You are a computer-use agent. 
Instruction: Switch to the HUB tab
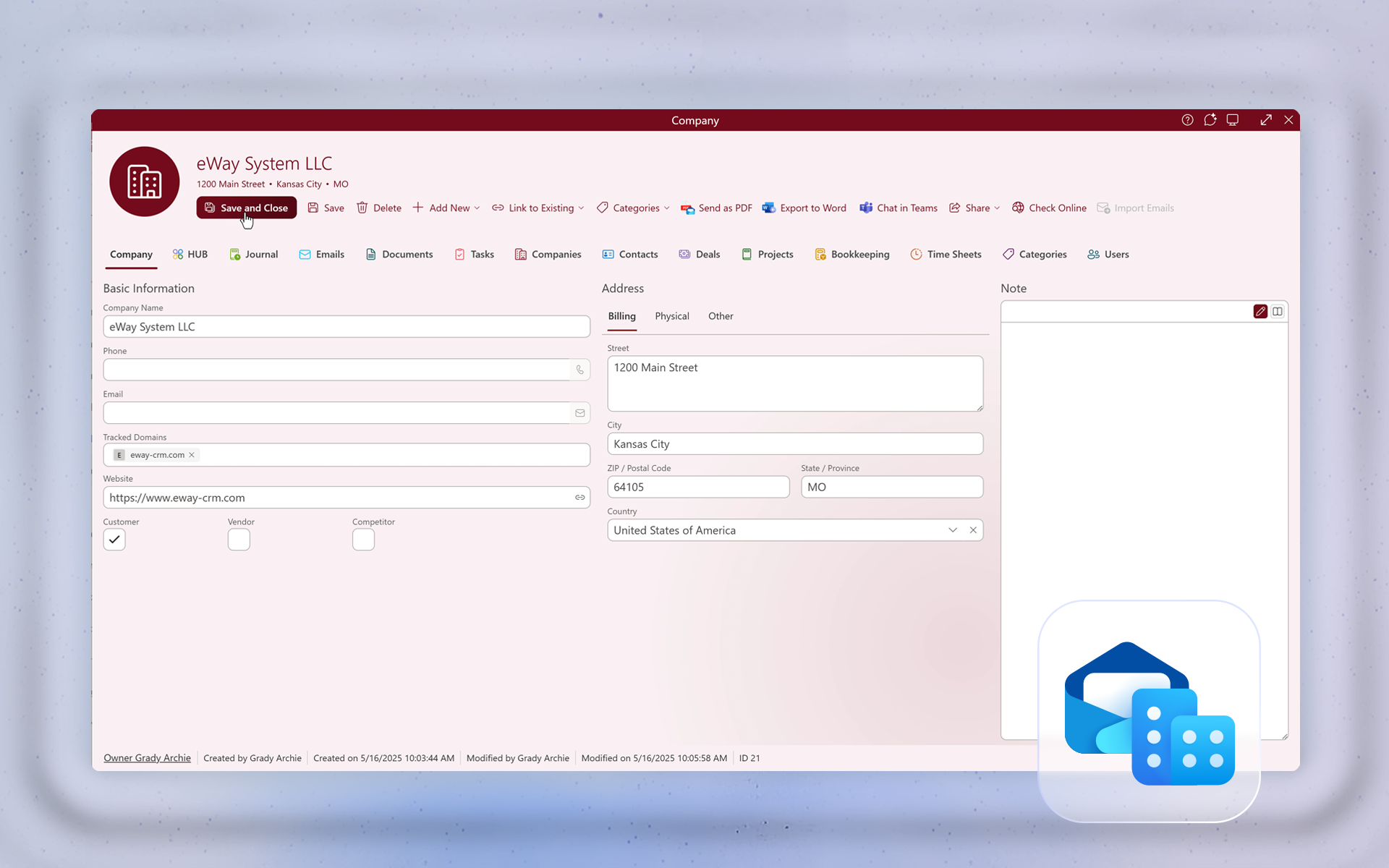pos(190,254)
